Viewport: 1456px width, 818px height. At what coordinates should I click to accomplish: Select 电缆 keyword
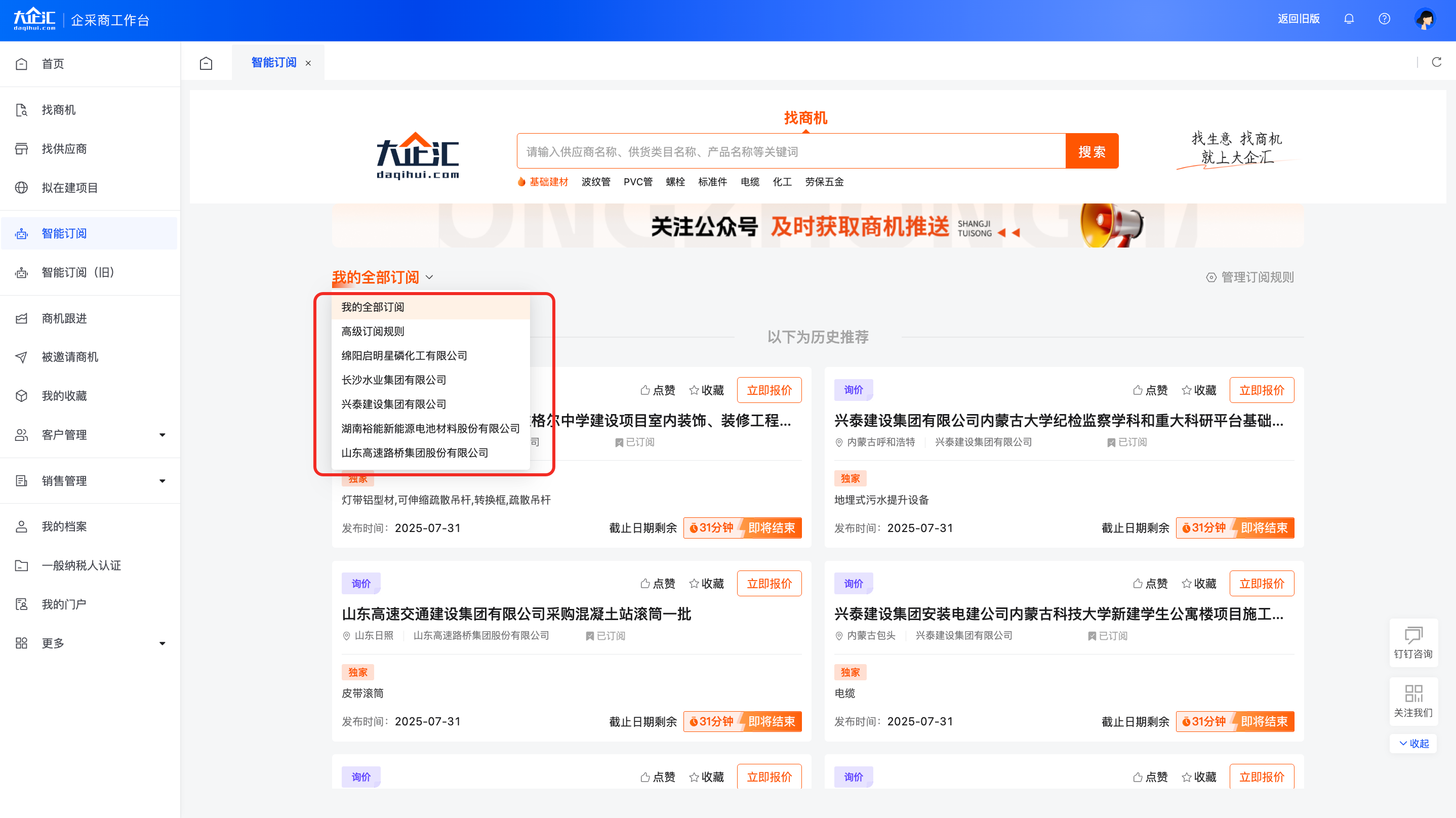[750, 182]
